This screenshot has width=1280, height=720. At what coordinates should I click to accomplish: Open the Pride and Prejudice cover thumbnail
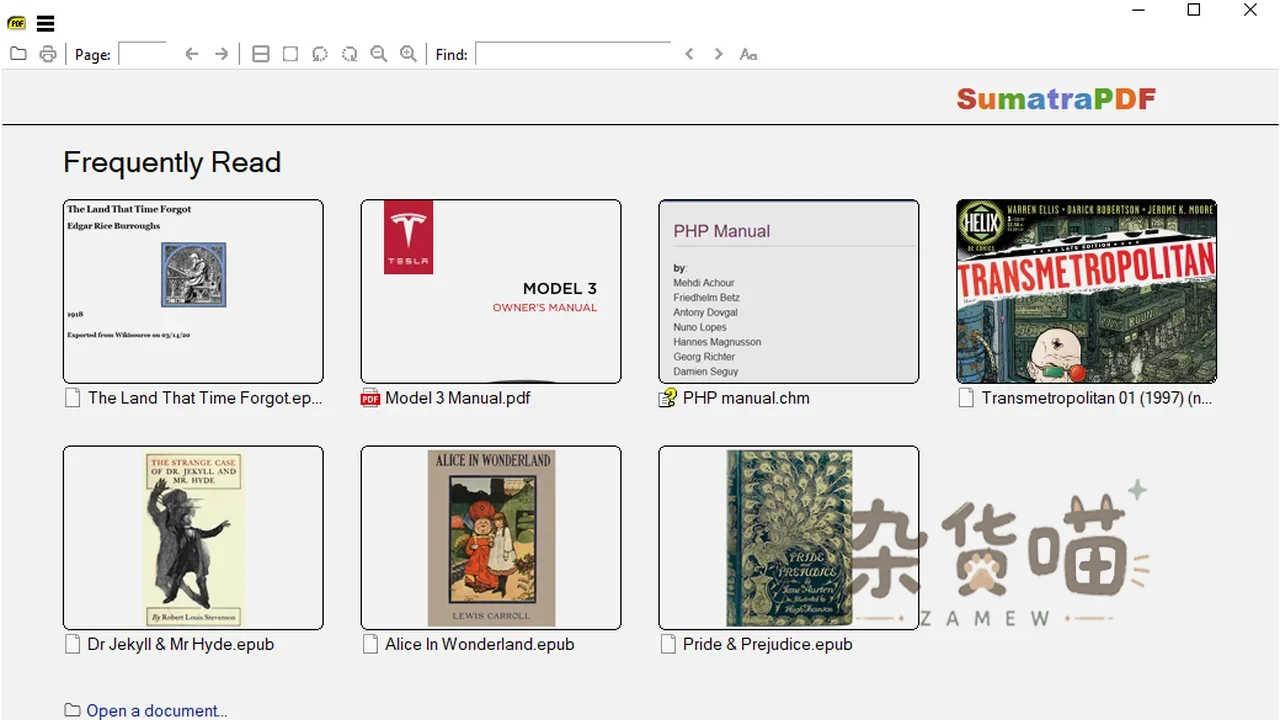click(x=789, y=538)
